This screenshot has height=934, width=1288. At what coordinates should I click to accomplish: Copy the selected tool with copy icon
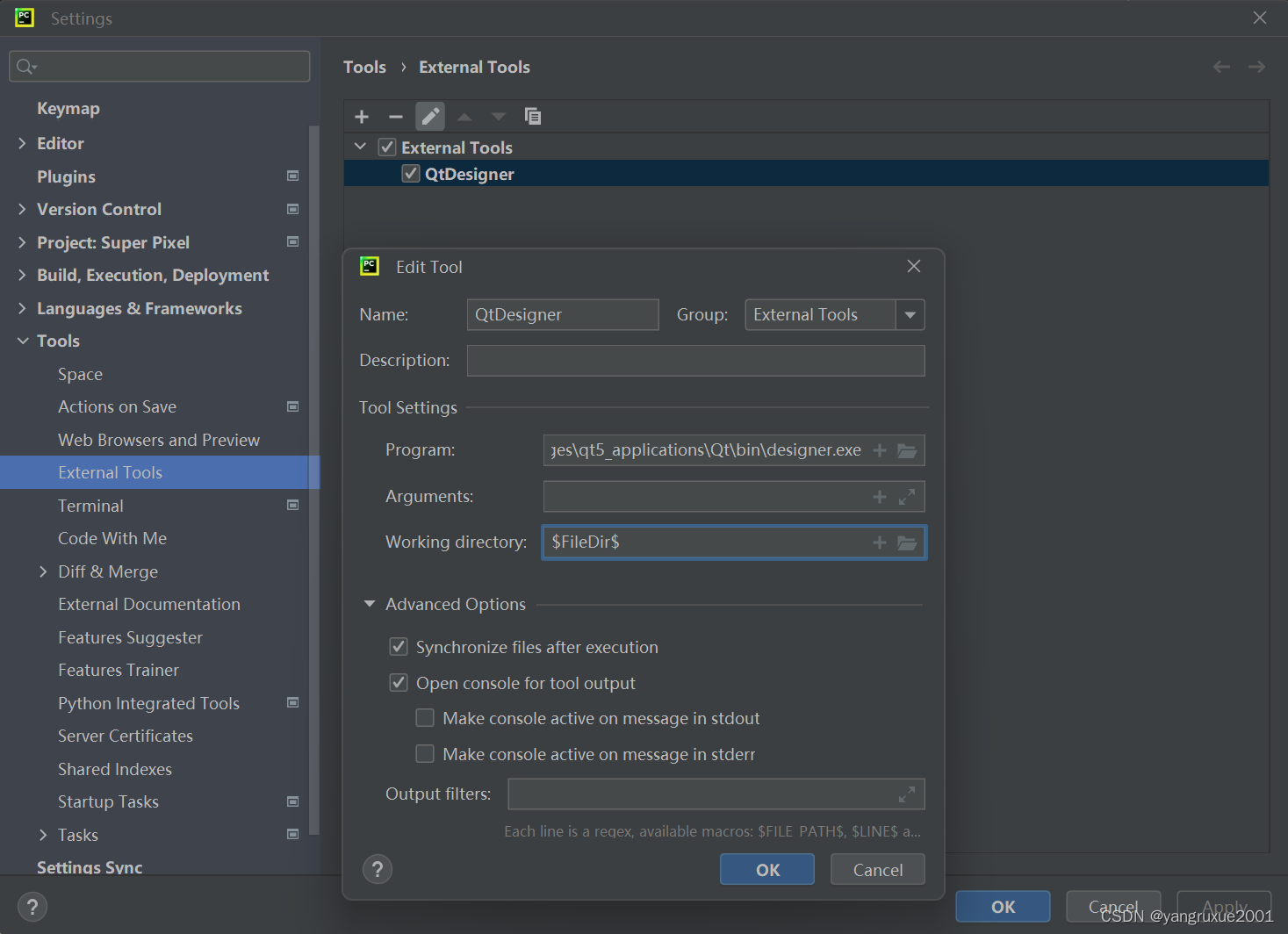pos(532,116)
